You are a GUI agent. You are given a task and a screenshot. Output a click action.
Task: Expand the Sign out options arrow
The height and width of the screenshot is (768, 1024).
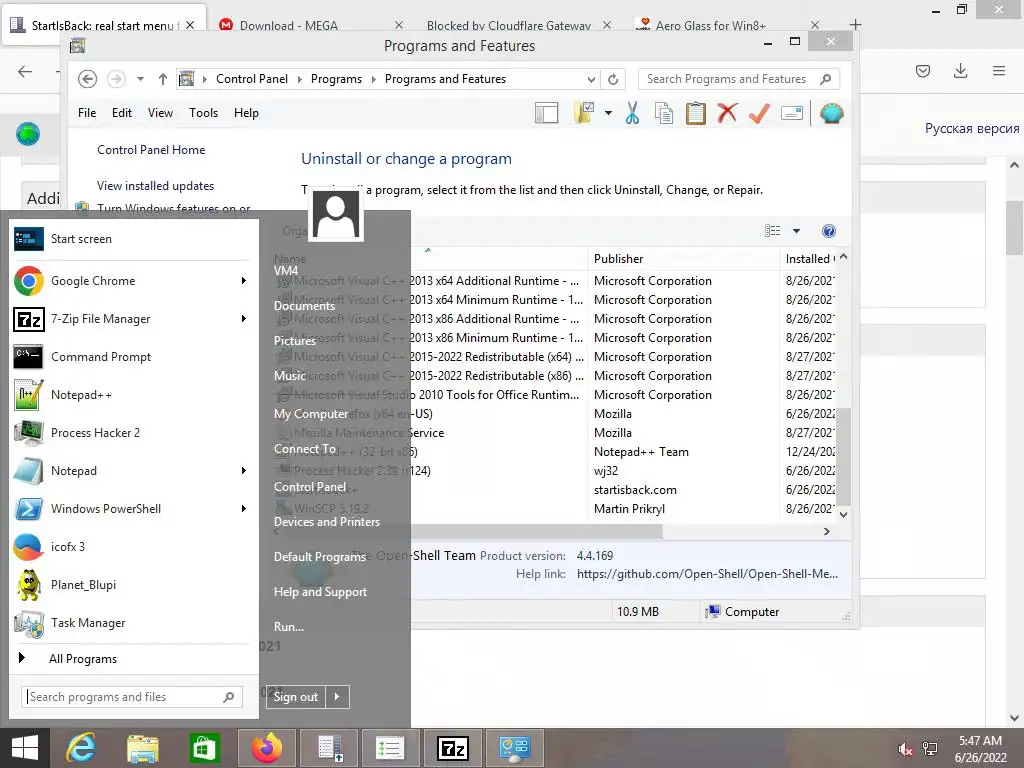point(337,697)
